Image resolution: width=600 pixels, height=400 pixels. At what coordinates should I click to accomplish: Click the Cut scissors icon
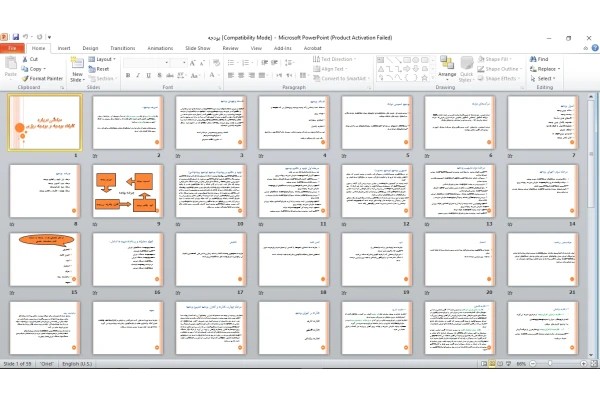25,59
